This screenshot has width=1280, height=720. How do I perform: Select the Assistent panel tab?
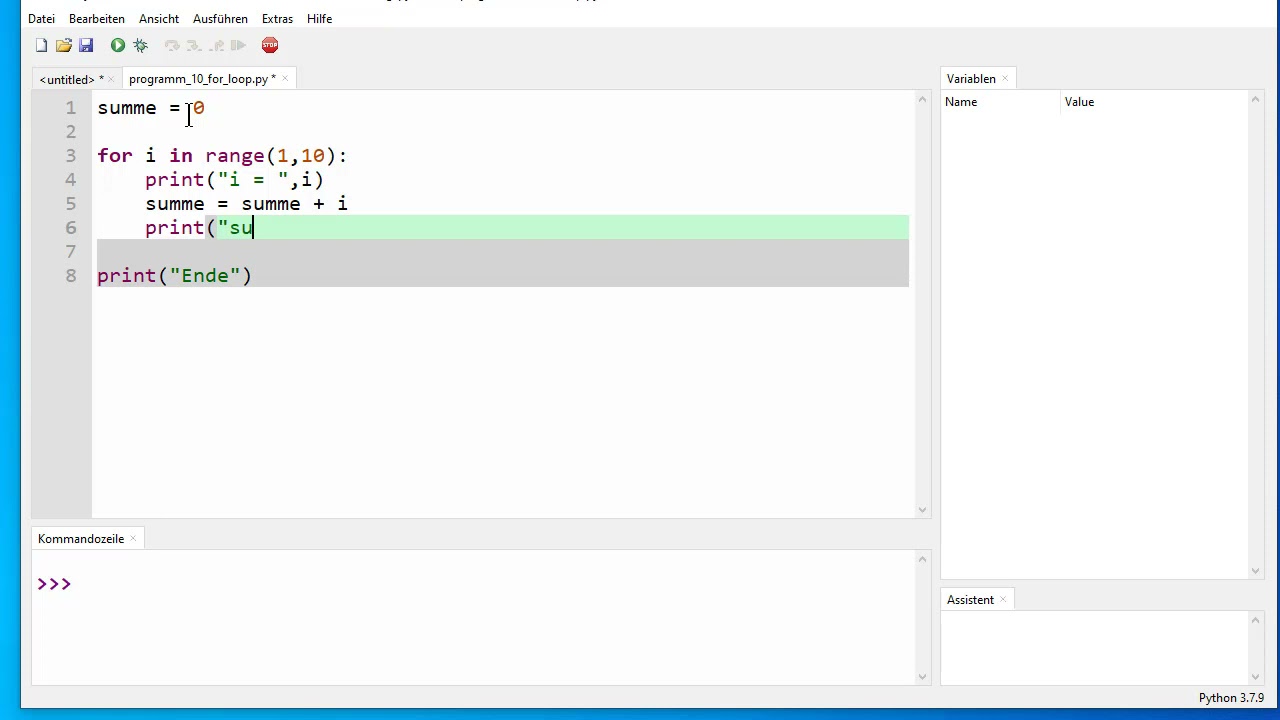tap(970, 600)
